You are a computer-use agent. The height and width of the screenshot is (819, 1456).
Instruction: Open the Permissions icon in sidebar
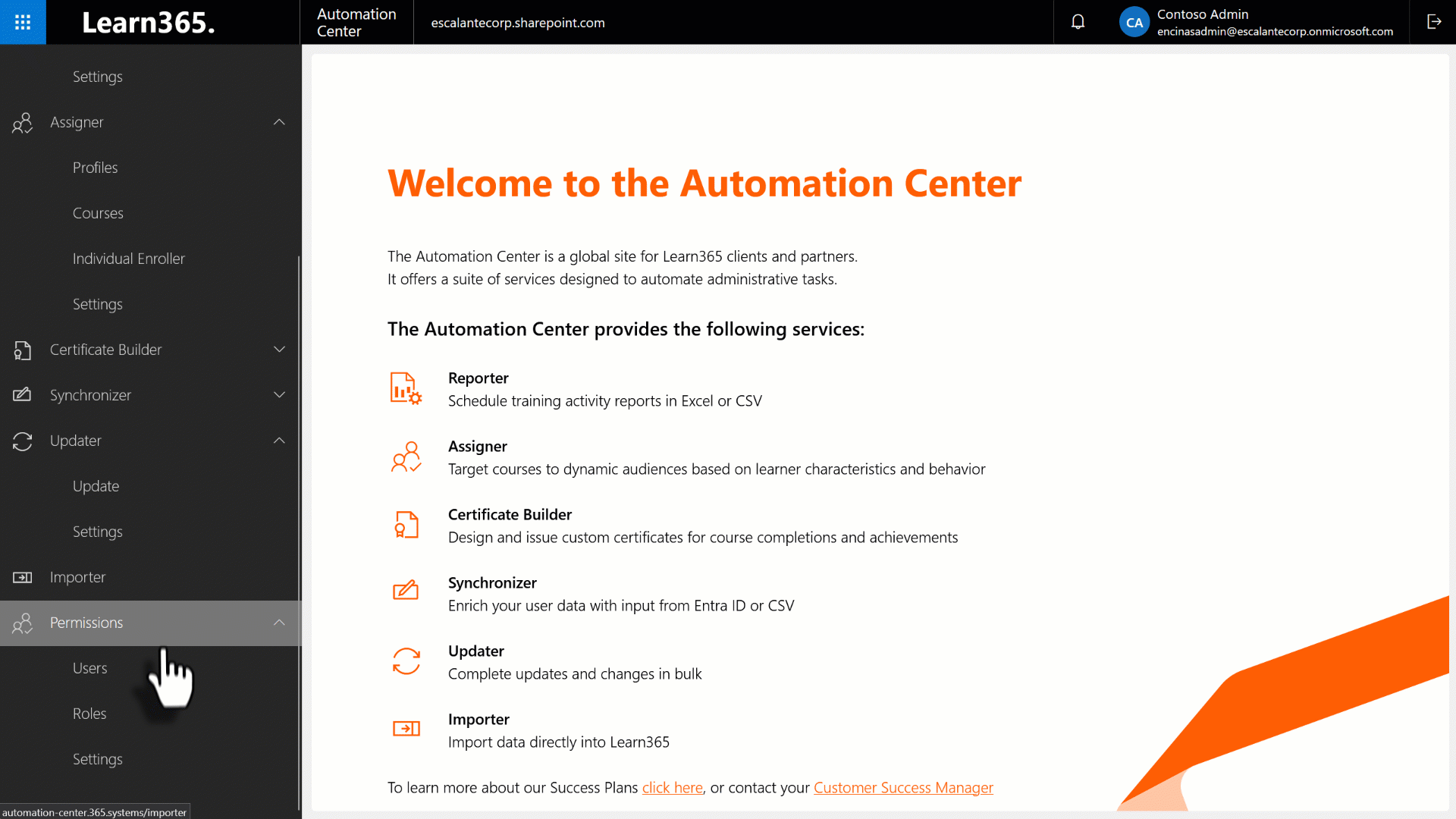tap(23, 623)
